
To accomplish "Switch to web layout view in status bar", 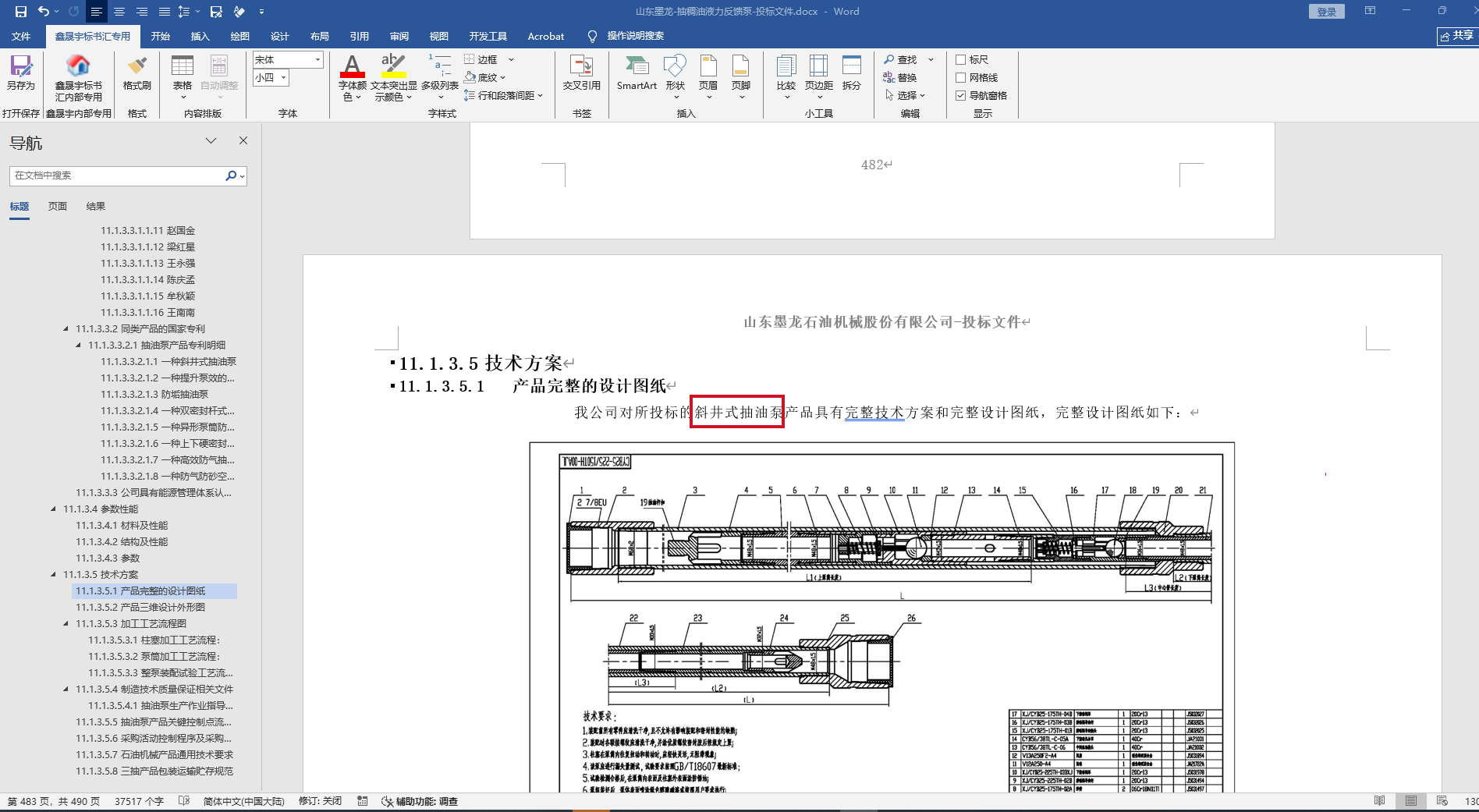I will (x=1442, y=801).
